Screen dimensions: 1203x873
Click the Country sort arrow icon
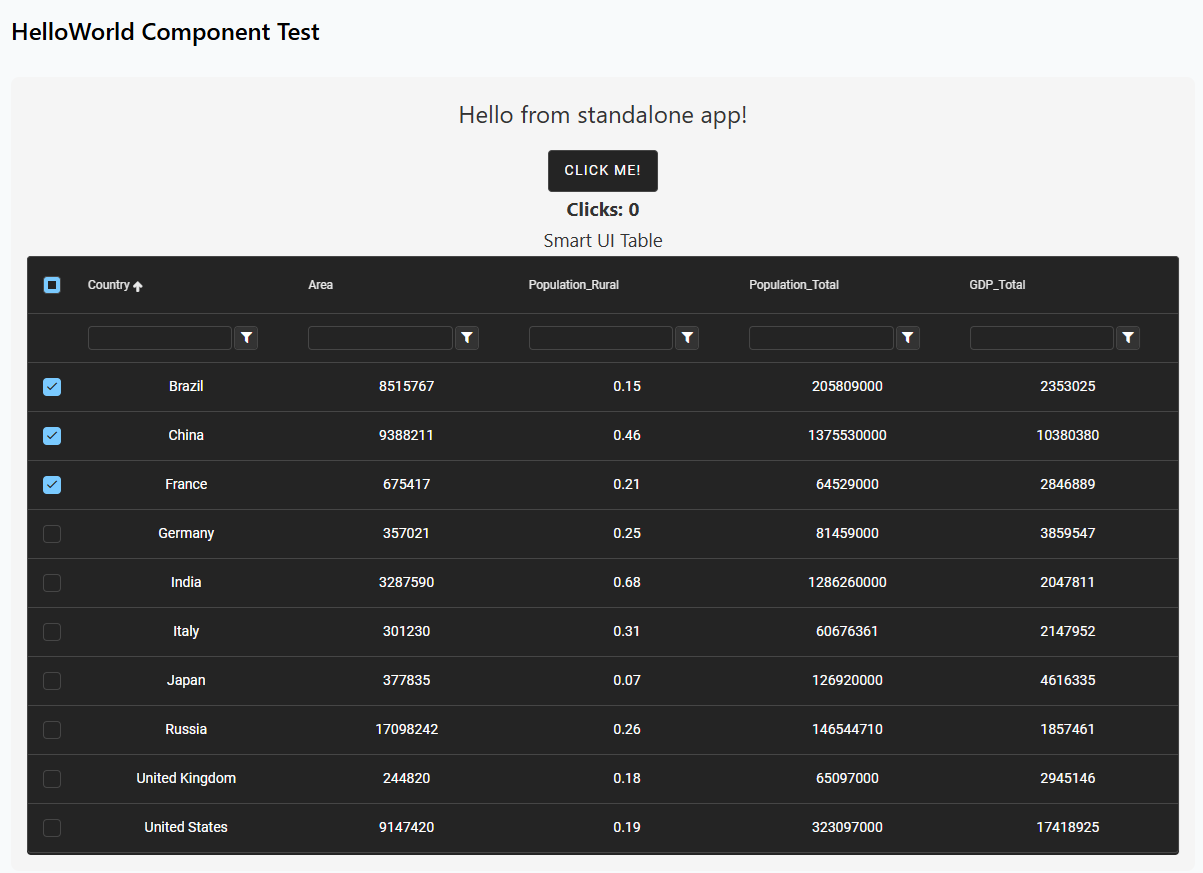click(138, 286)
